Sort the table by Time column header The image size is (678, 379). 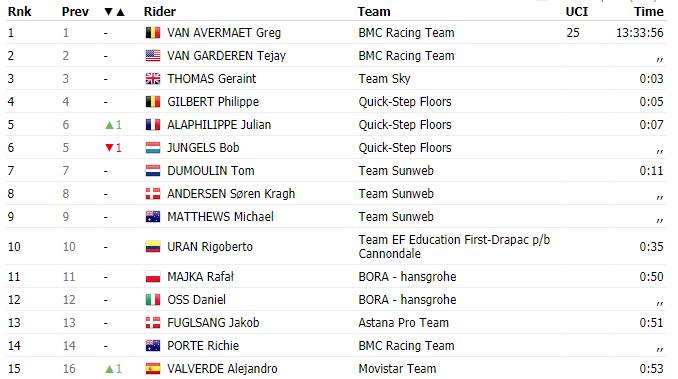[x=649, y=12]
